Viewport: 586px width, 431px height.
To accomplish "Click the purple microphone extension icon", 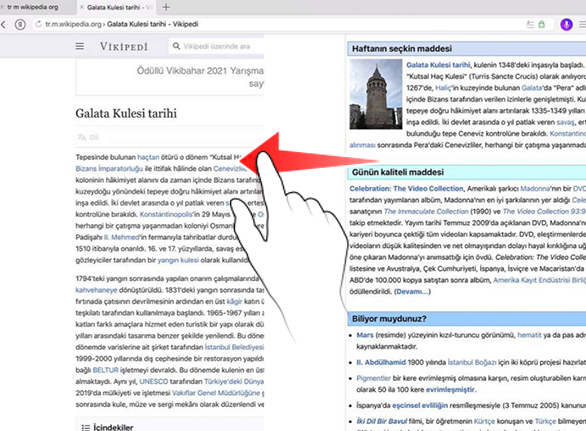I will [x=567, y=25].
